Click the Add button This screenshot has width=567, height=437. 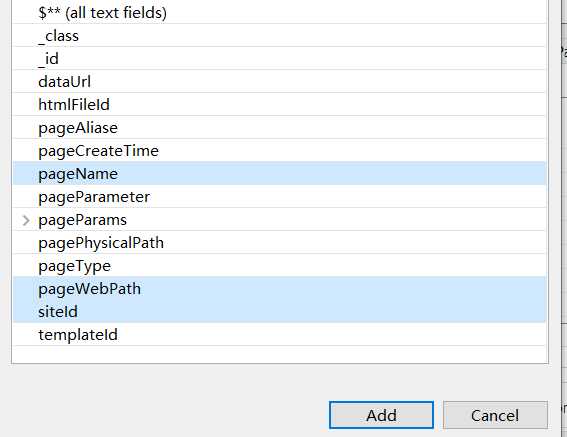381,415
